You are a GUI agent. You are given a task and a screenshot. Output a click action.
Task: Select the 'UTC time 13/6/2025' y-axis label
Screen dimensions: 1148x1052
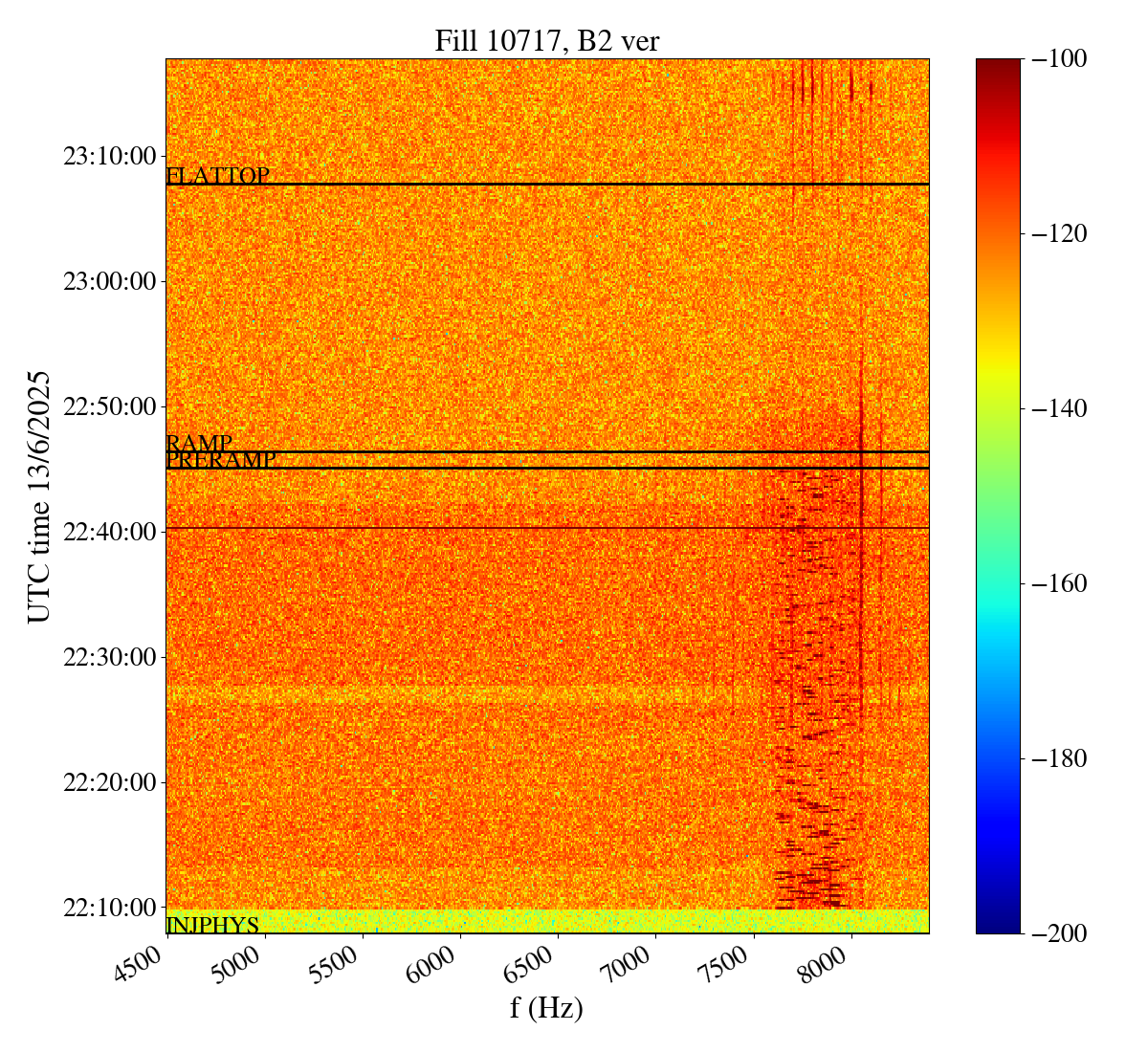pyautogui.click(x=38, y=497)
